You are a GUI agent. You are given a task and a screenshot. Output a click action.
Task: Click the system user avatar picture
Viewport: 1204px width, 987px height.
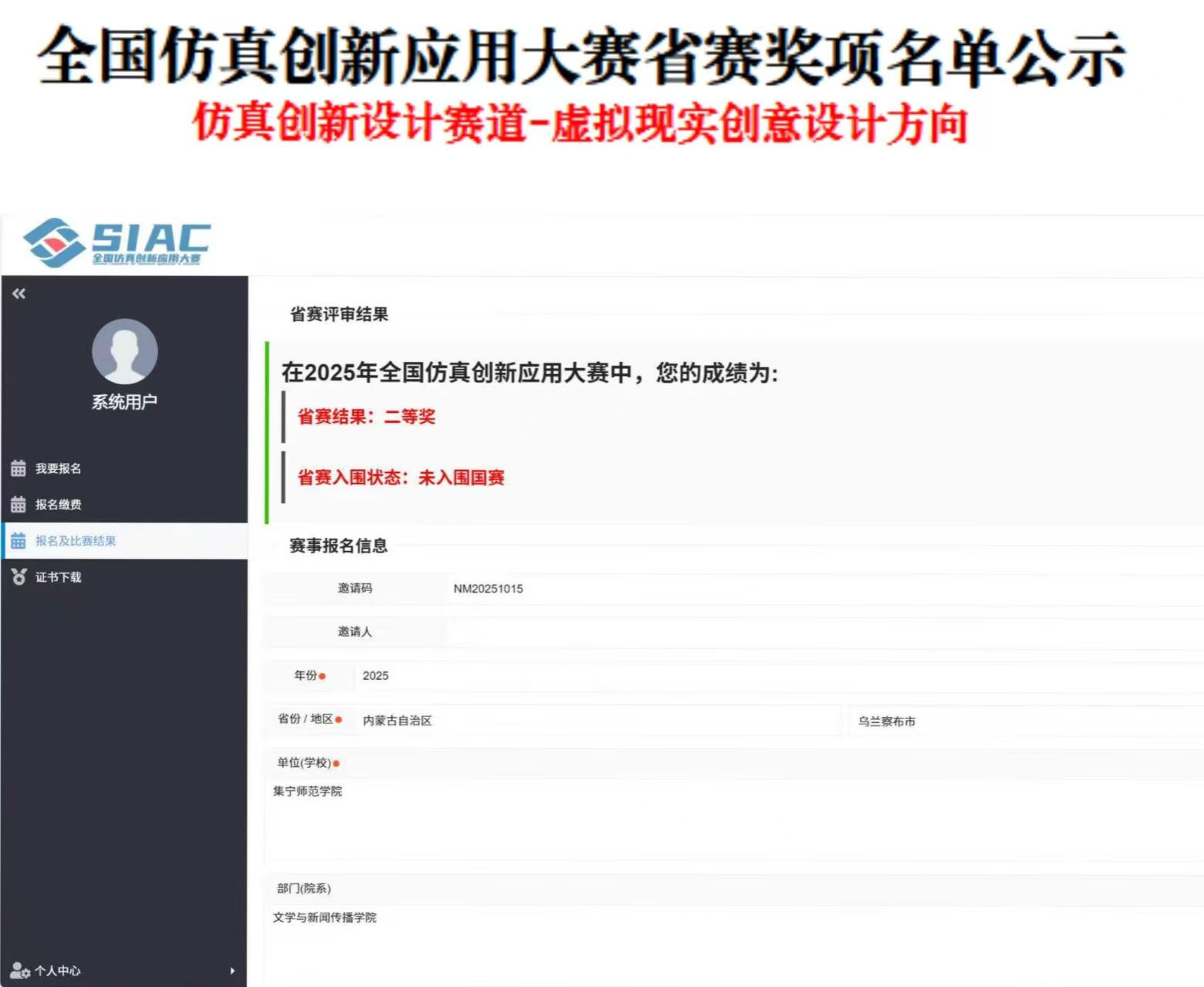tap(124, 352)
